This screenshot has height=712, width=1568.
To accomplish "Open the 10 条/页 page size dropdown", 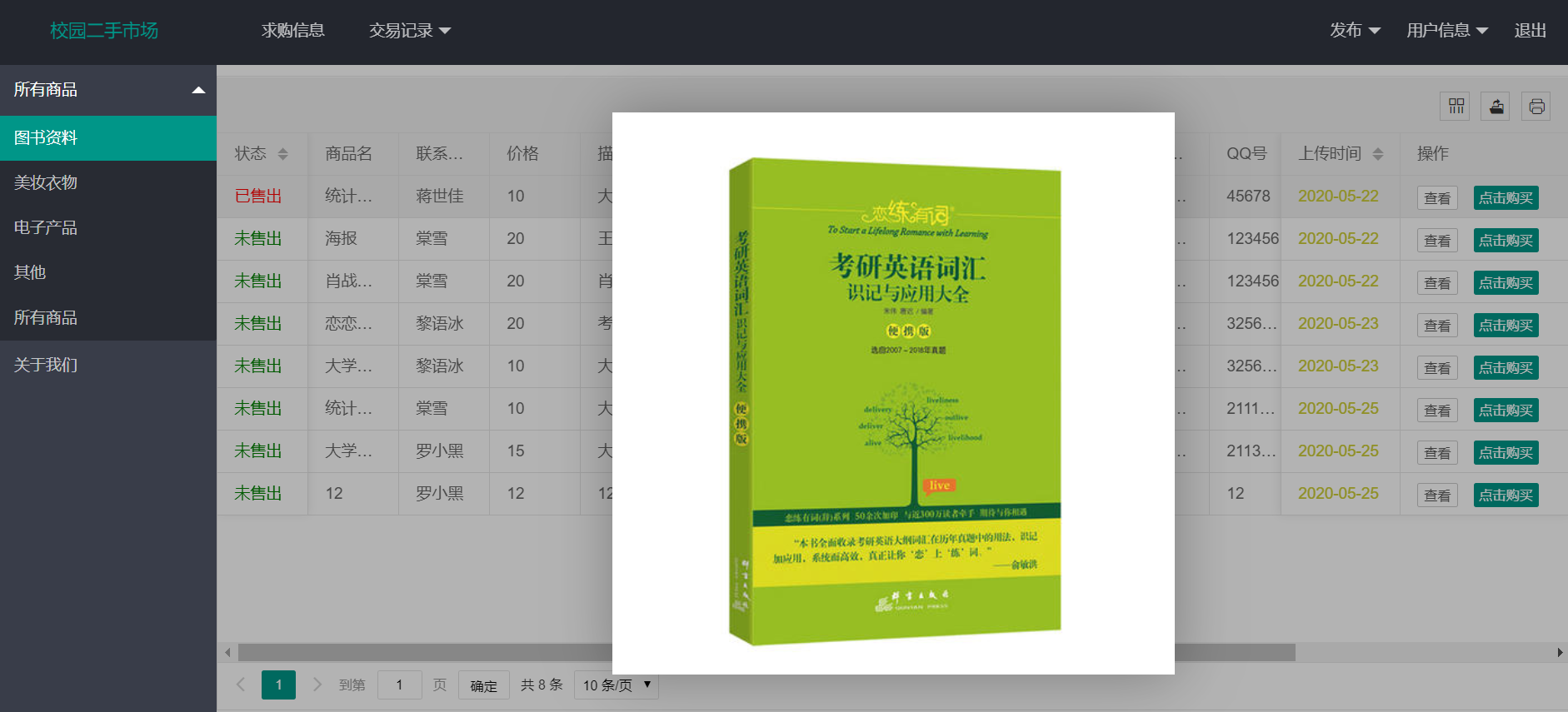I will point(616,685).
